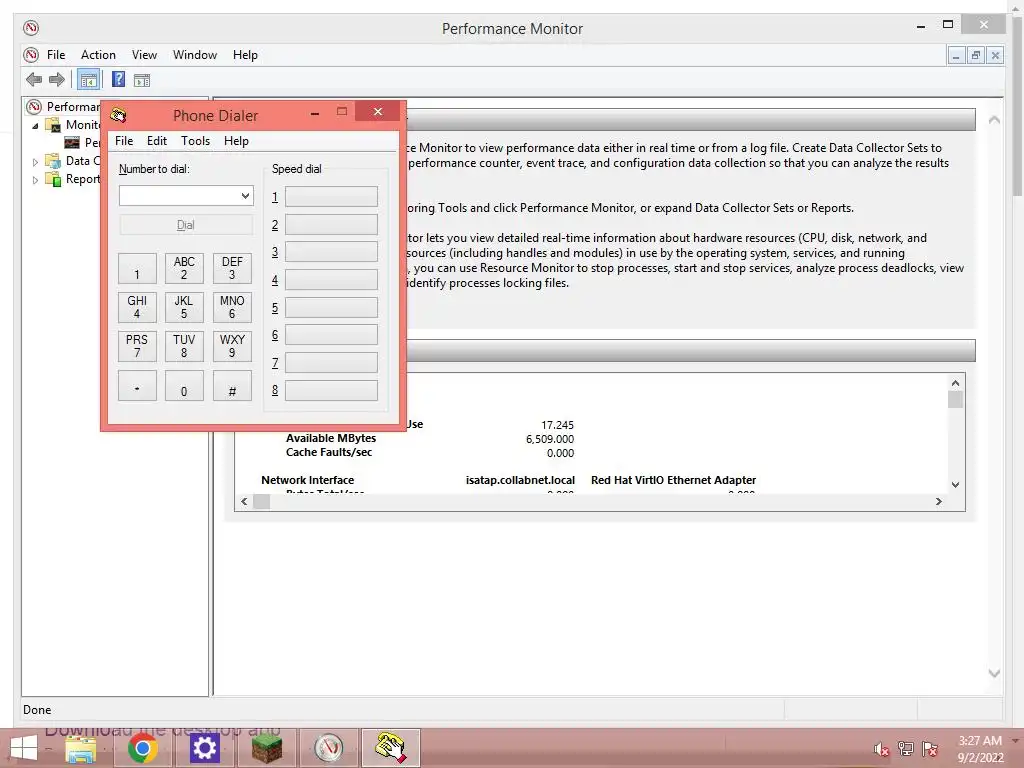Open Window menu in Performance Monitor
This screenshot has width=1024, height=768.
pos(195,55)
